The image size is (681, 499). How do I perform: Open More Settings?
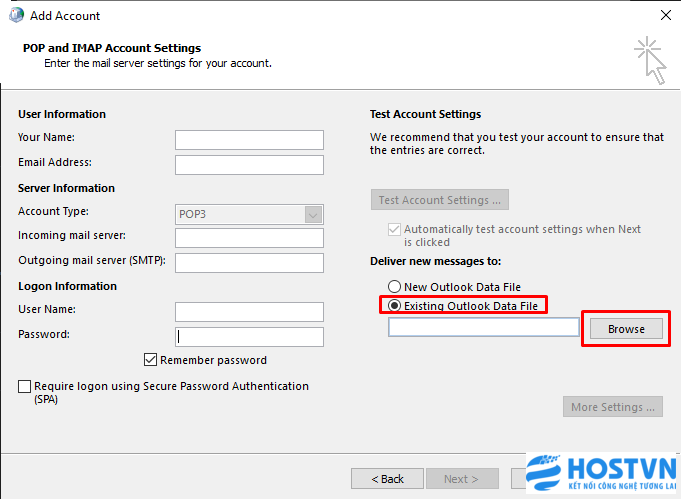coord(613,407)
